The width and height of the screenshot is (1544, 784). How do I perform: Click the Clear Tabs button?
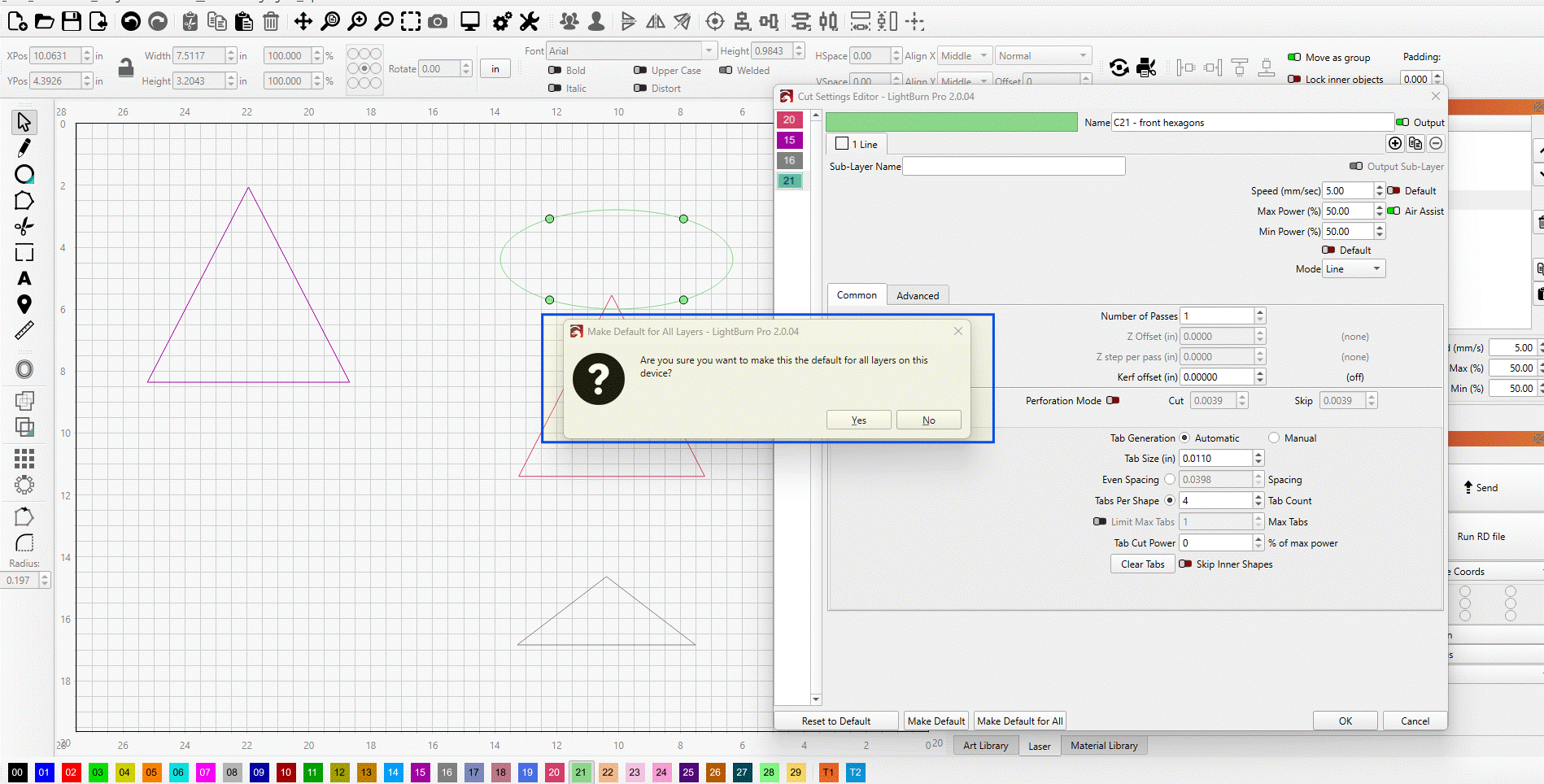point(1142,564)
